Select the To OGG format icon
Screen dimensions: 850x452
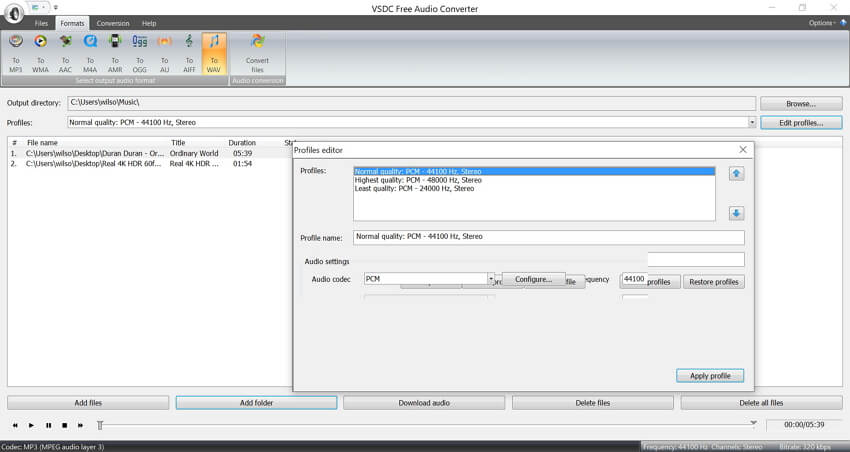[x=140, y=53]
